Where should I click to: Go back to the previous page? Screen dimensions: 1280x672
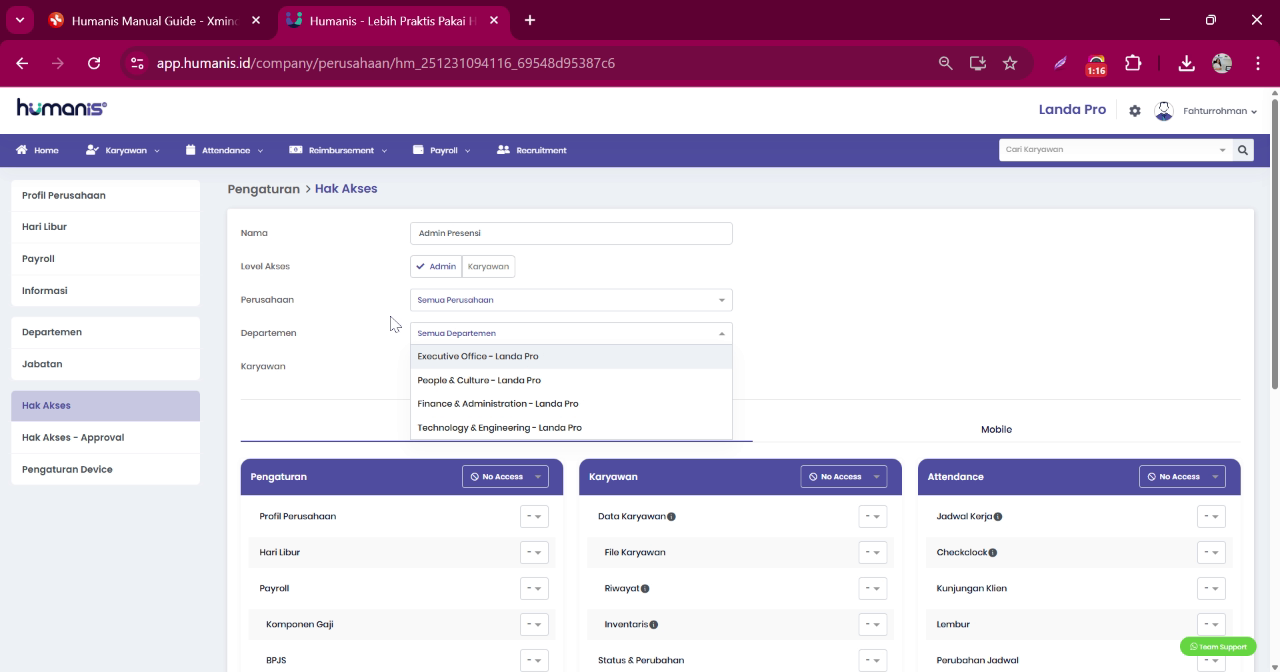click(x=22, y=63)
